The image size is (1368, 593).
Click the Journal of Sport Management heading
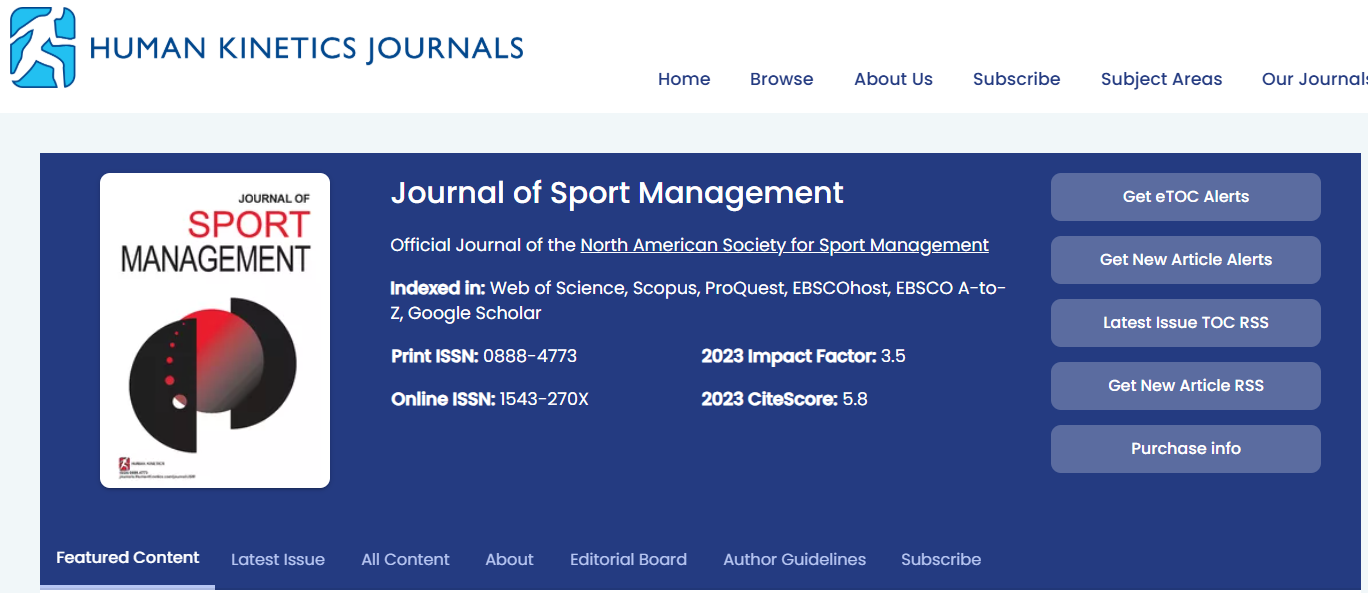[617, 193]
